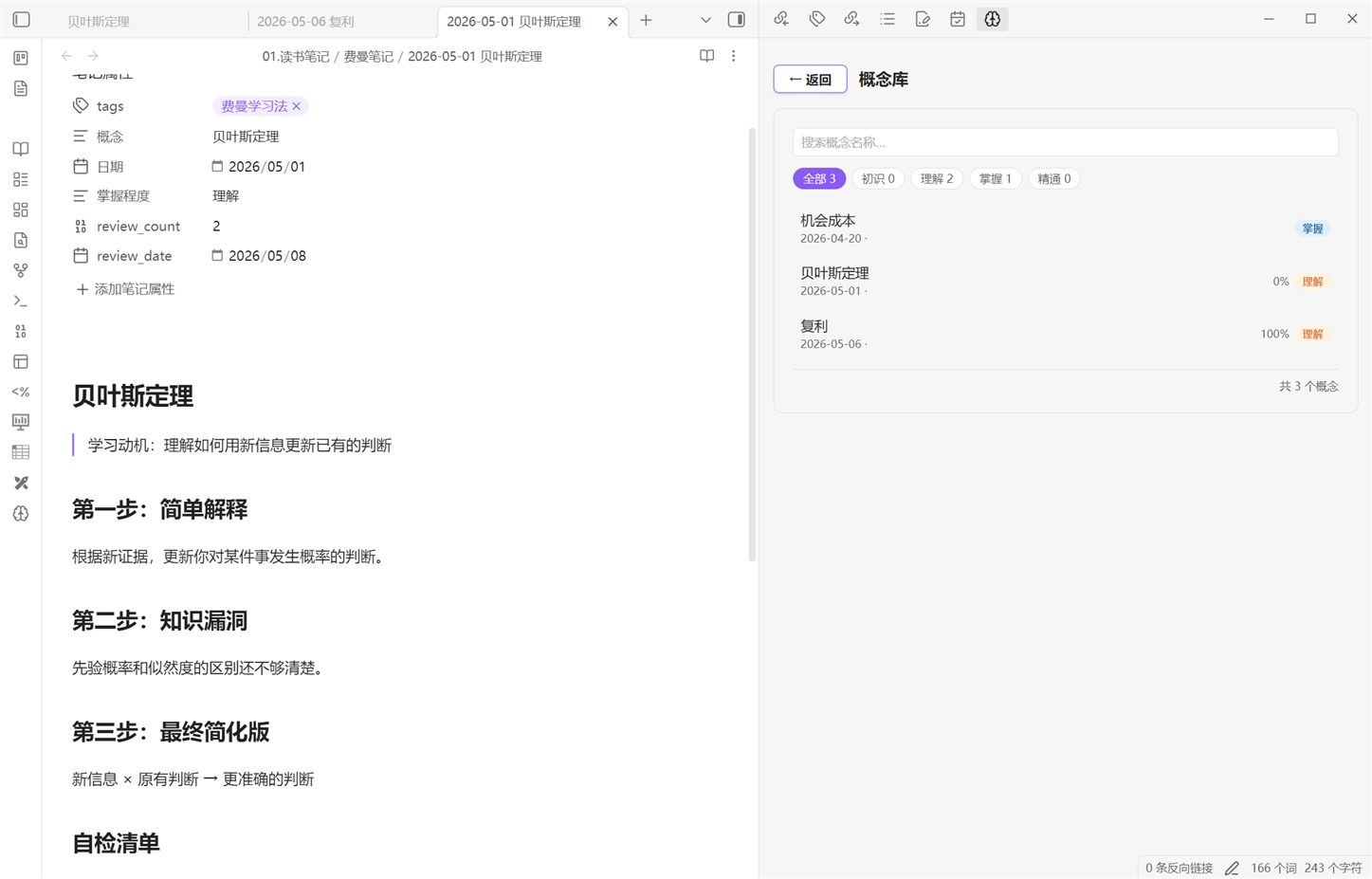Select the 全部 3 filter
The height and width of the screenshot is (879, 1372).
[x=819, y=178]
